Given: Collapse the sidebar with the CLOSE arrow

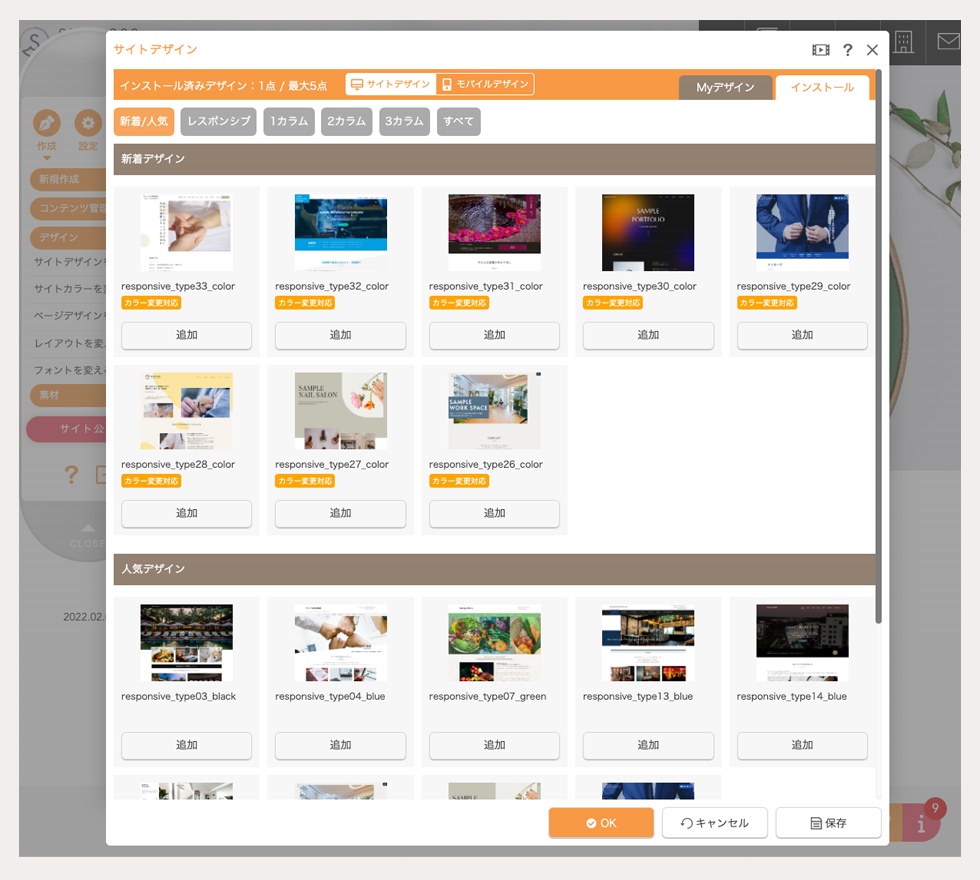Looking at the screenshot, I should (88, 536).
